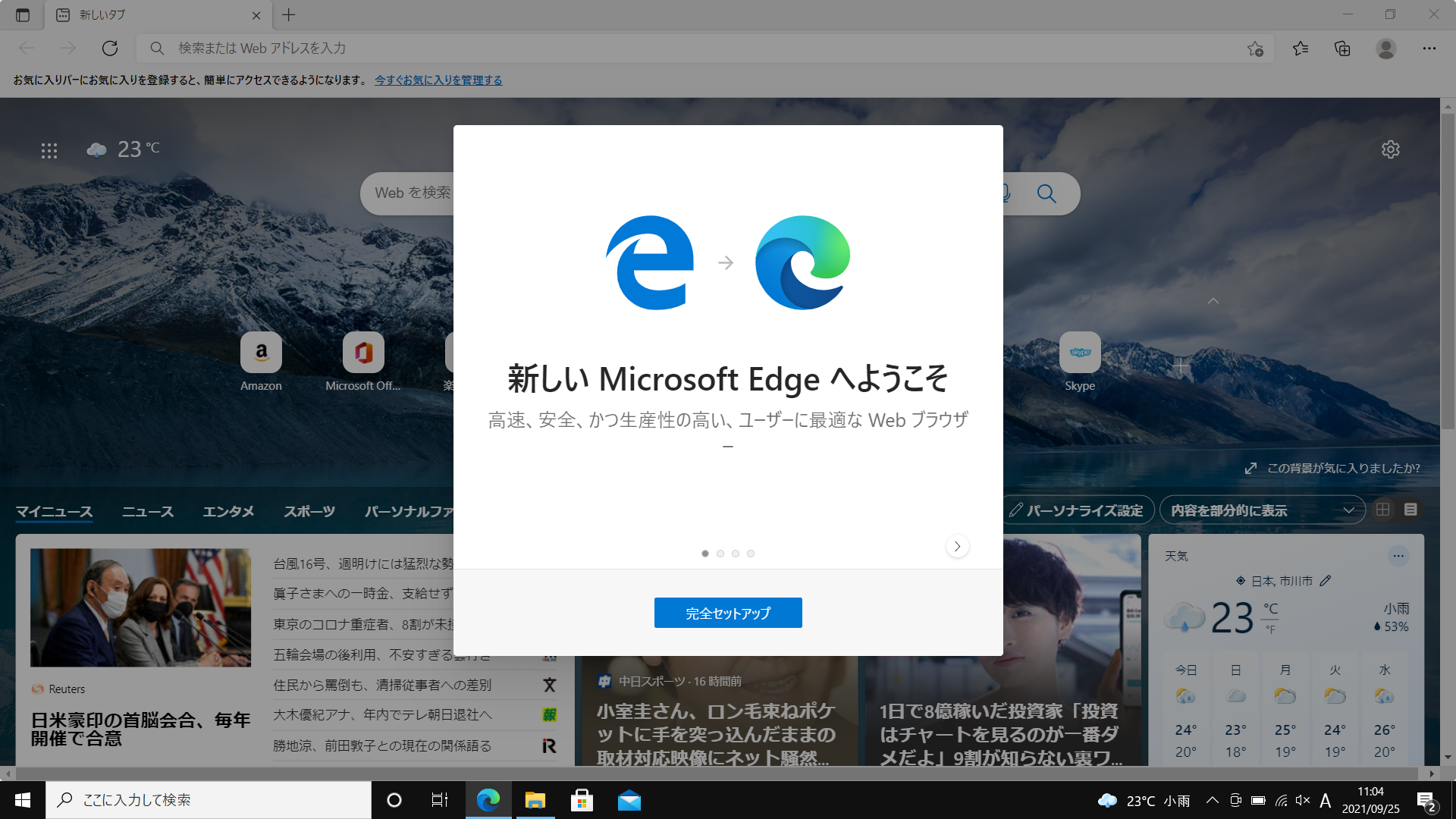
Task: Open headline 勝地涼、前田敦子との現在の関係語る
Action: [x=382, y=746]
